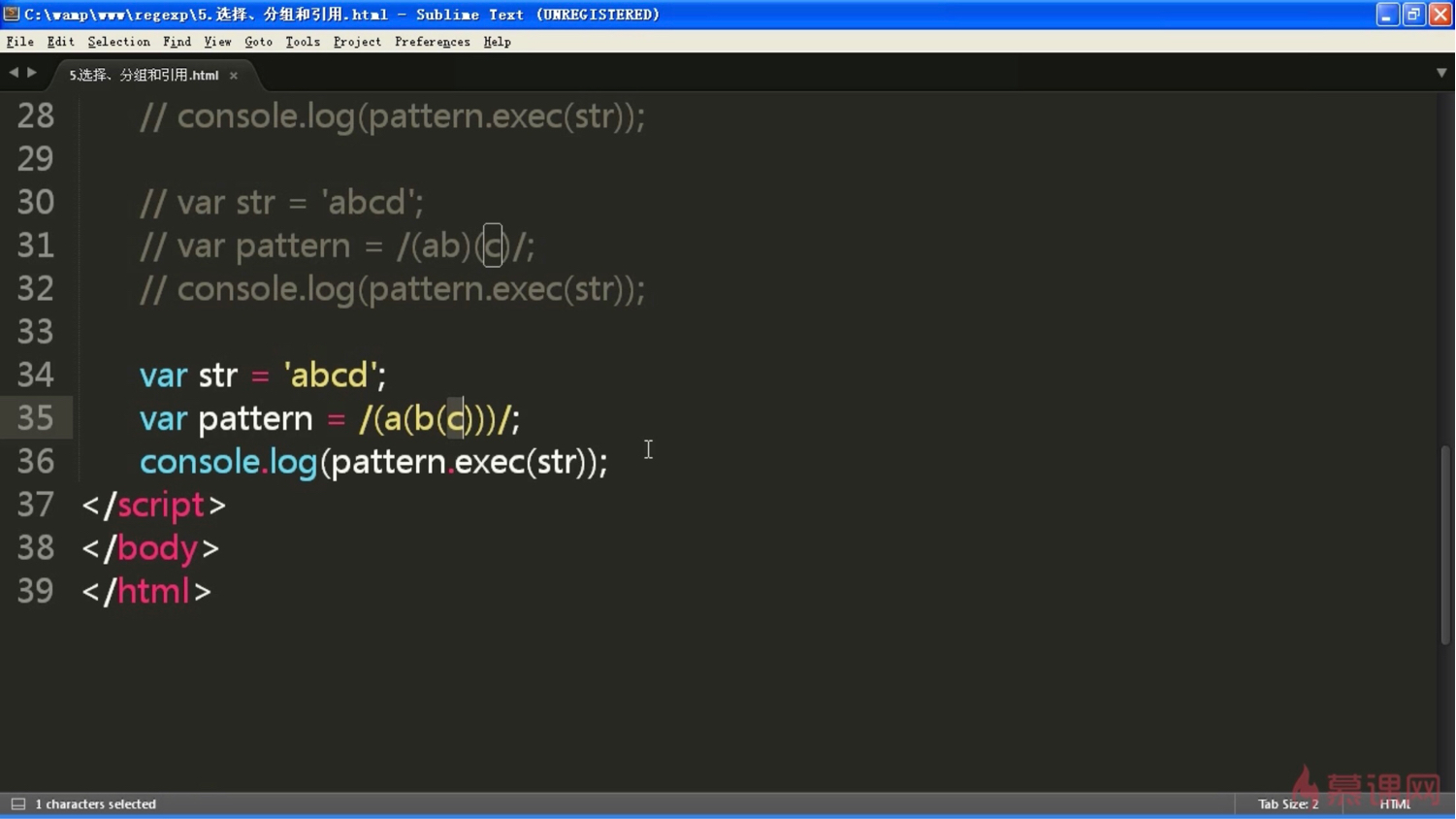Click line number 33 in gutter

[x=36, y=332]
